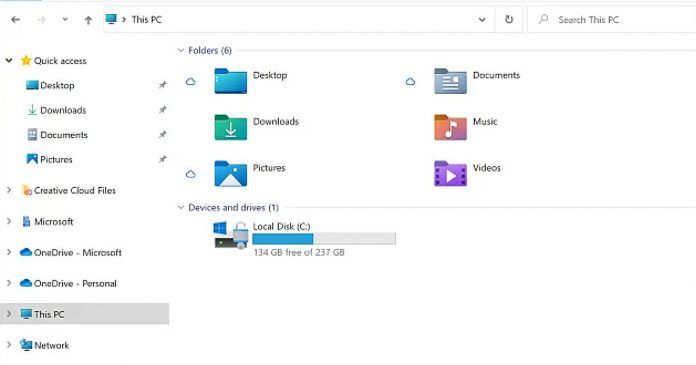The image size is (696, 365).
Task: Click Quick access label in sidebar
Action: (x=60, y=61)
